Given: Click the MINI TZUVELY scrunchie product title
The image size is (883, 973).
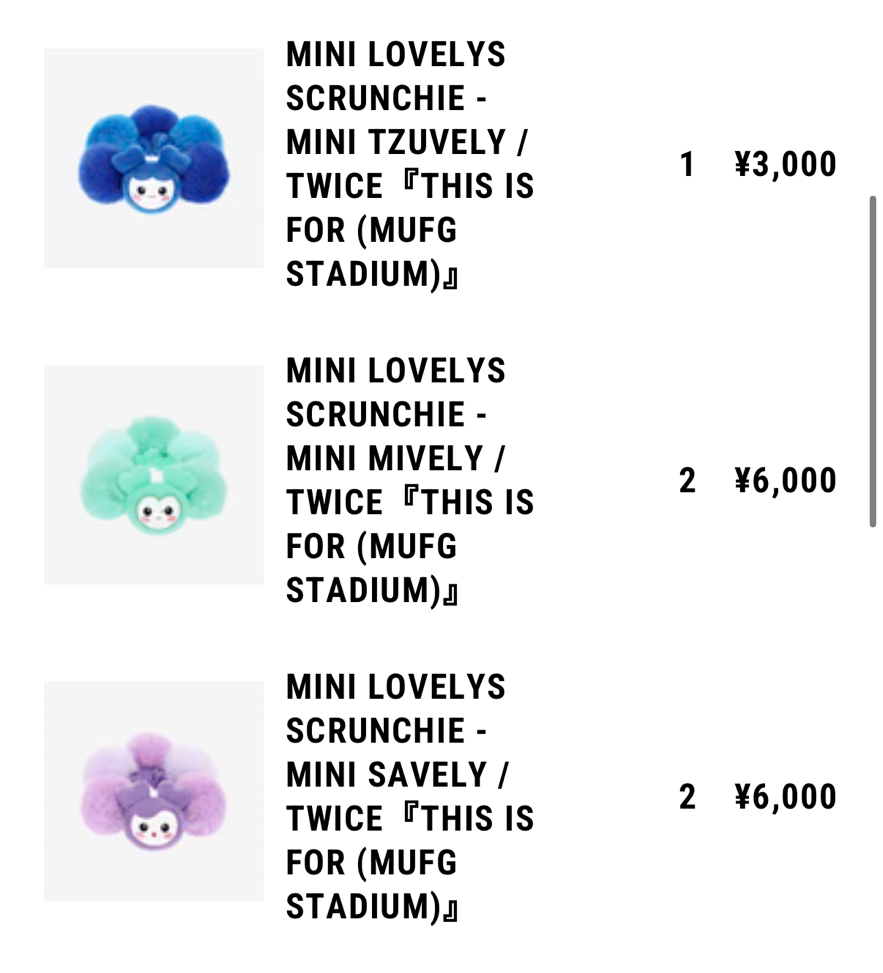Looking at the screenshot, I should click(x=408, y=143).
